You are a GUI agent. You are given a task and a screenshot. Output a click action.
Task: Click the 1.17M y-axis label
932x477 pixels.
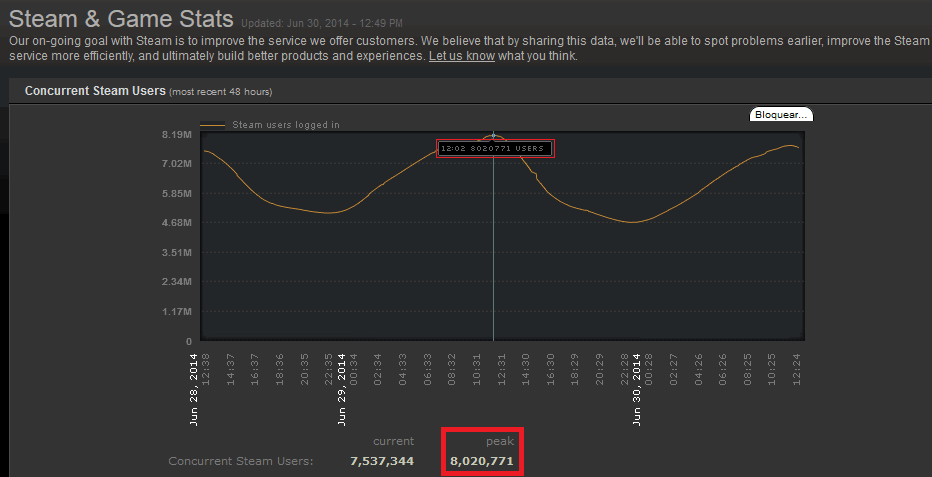click(x=177, y=312)
